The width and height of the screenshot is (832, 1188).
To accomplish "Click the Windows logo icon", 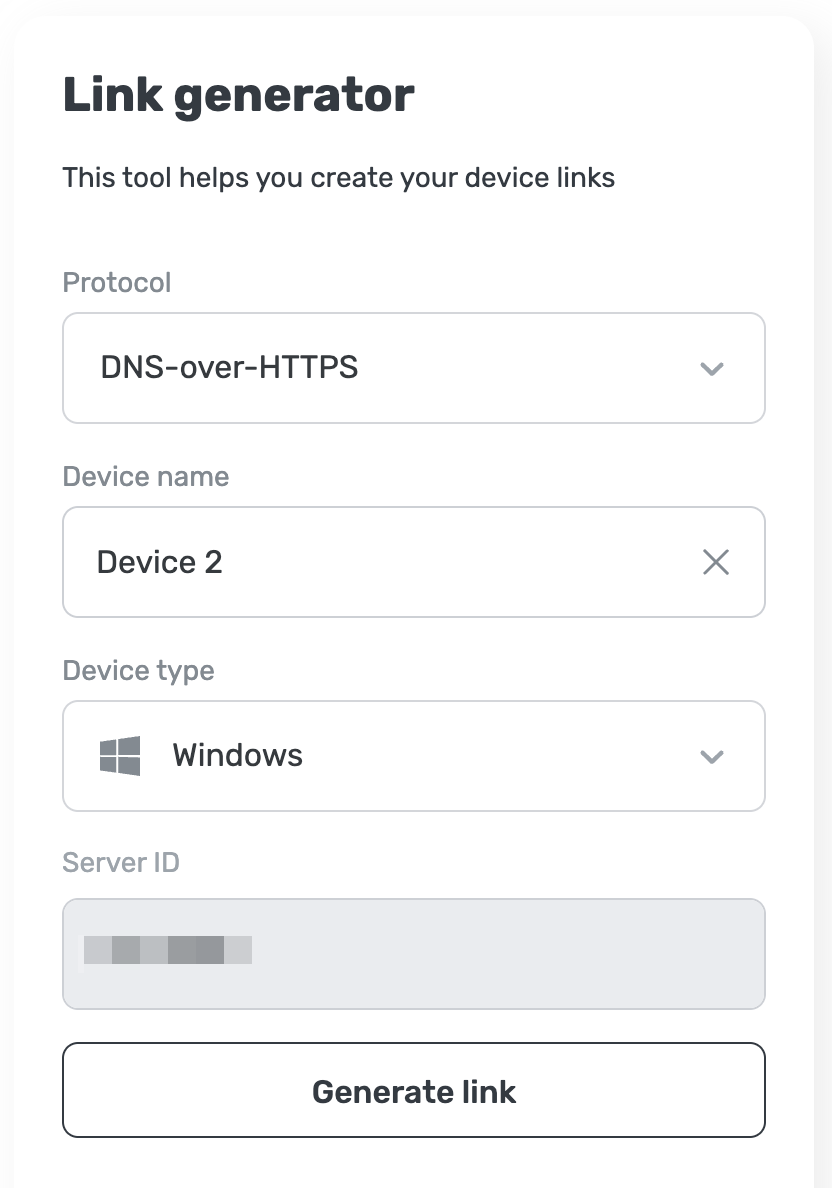I will click(x=120, y=755).
